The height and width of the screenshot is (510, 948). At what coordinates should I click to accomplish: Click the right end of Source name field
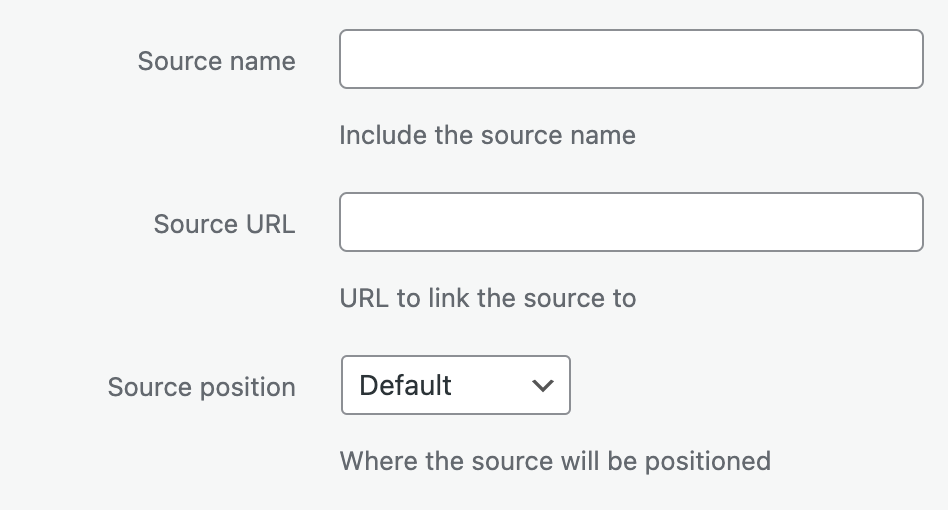point(908,59)
